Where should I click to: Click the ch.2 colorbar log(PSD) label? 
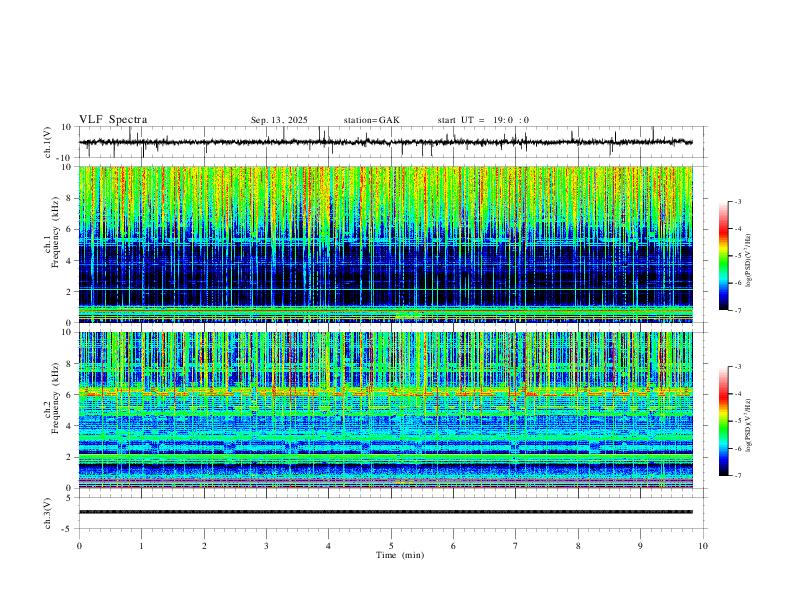click(x=748, y=425)
